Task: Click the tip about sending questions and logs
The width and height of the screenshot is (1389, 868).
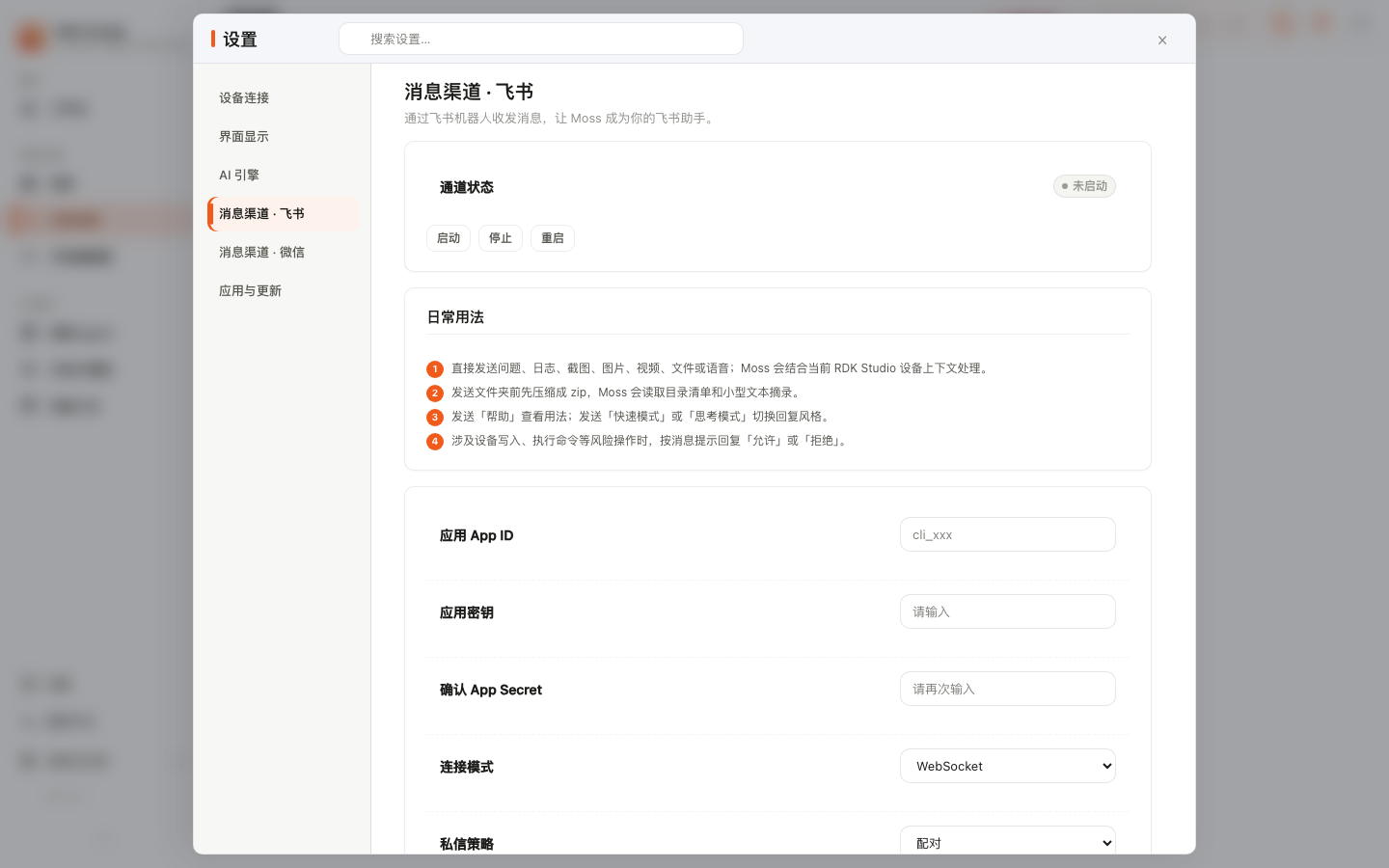Action: (722, 368)
